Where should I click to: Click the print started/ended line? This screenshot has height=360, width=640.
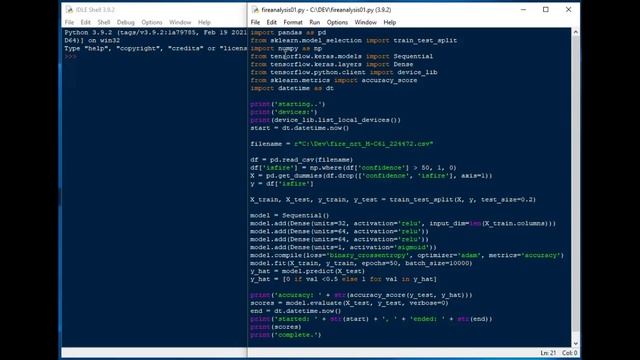pyautogui.click(x=371, y=319)
